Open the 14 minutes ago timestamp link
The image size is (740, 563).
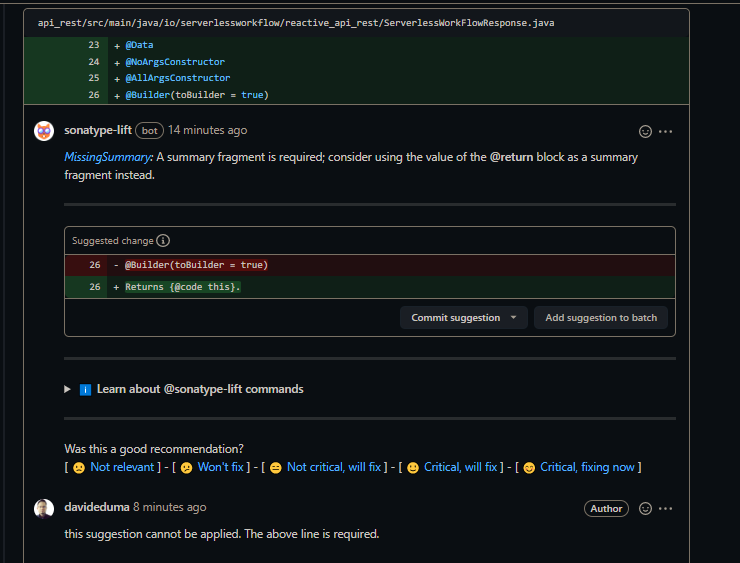point(208,130)
